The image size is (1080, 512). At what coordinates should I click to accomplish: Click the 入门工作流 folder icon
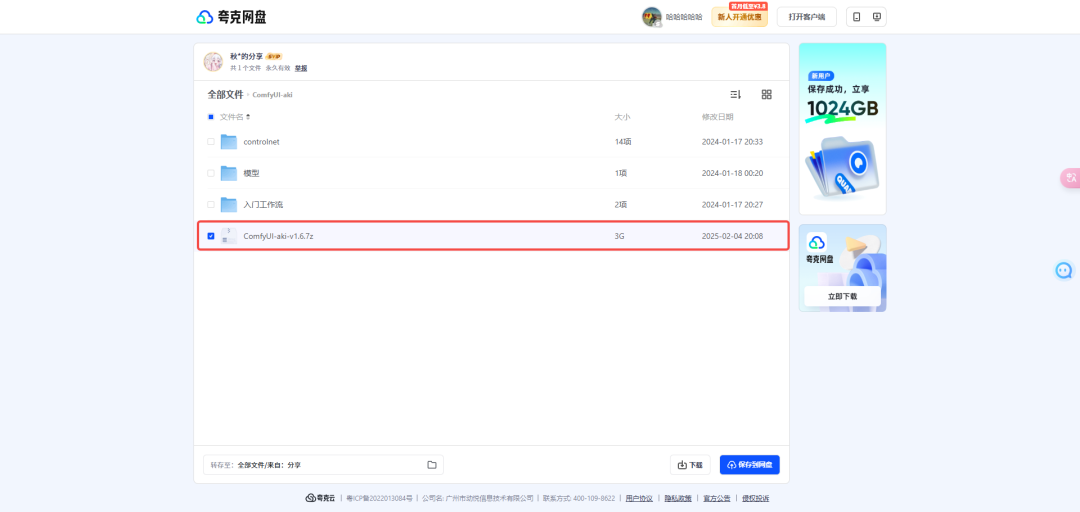coord(229,205)
